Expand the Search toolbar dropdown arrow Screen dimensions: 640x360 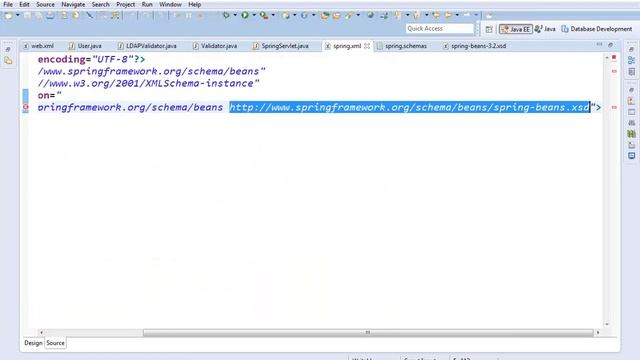358,16
